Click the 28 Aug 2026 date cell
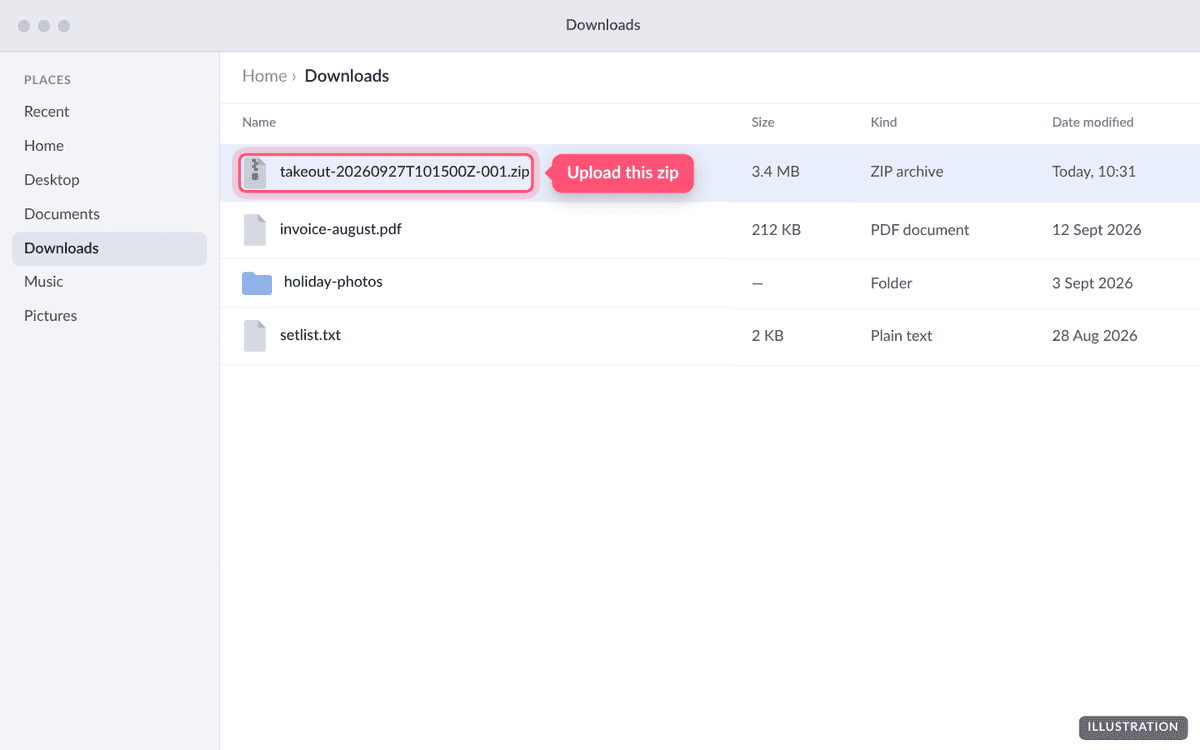1200x750 pixels. coord(1095,336)
